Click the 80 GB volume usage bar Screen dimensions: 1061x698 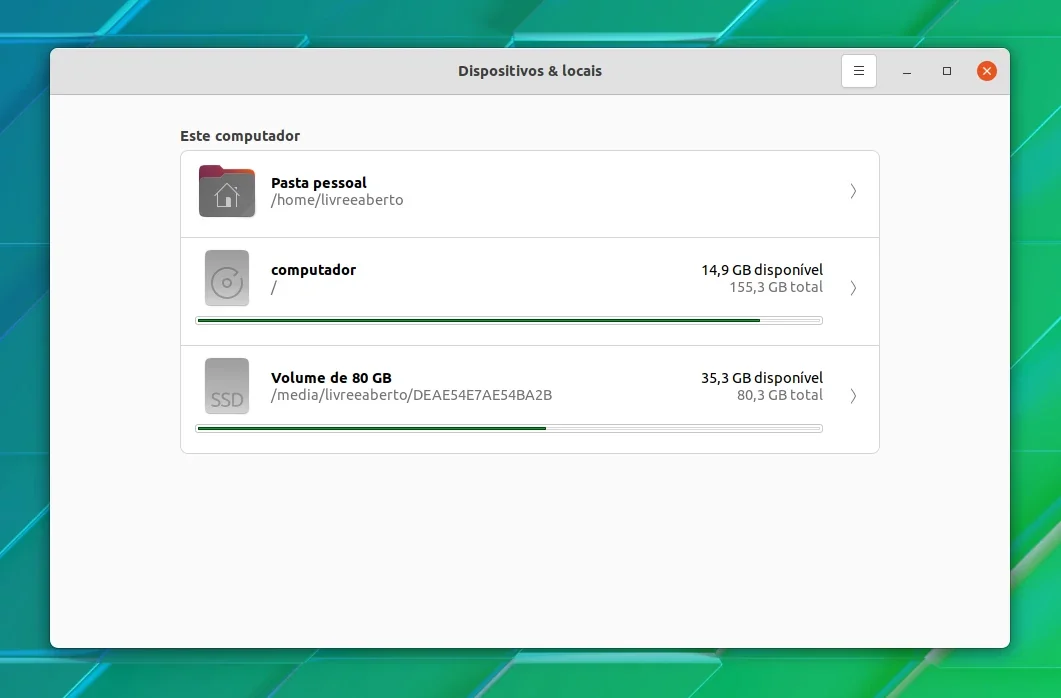pos(509,428)
